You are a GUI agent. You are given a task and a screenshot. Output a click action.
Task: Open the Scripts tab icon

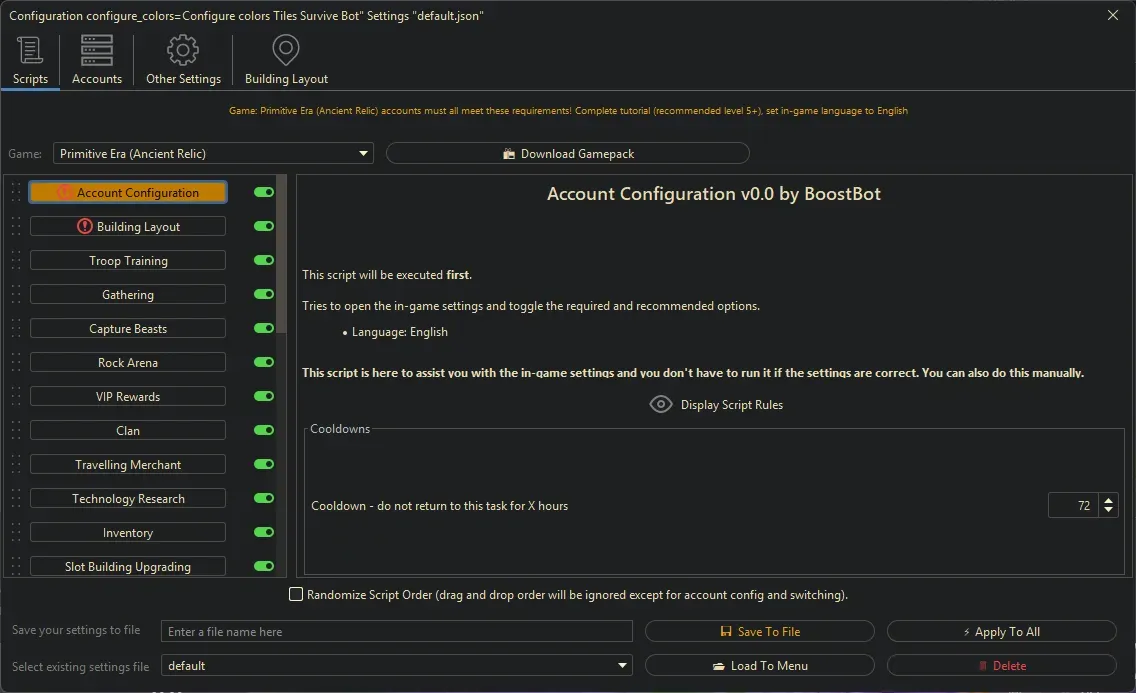(30, 49)
